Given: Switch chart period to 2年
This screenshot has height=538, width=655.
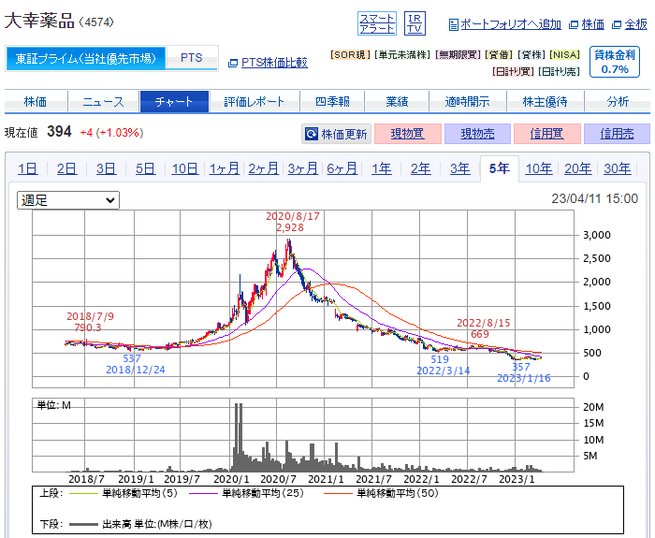Looking at the screenshot, I should (x=421, y=169).
